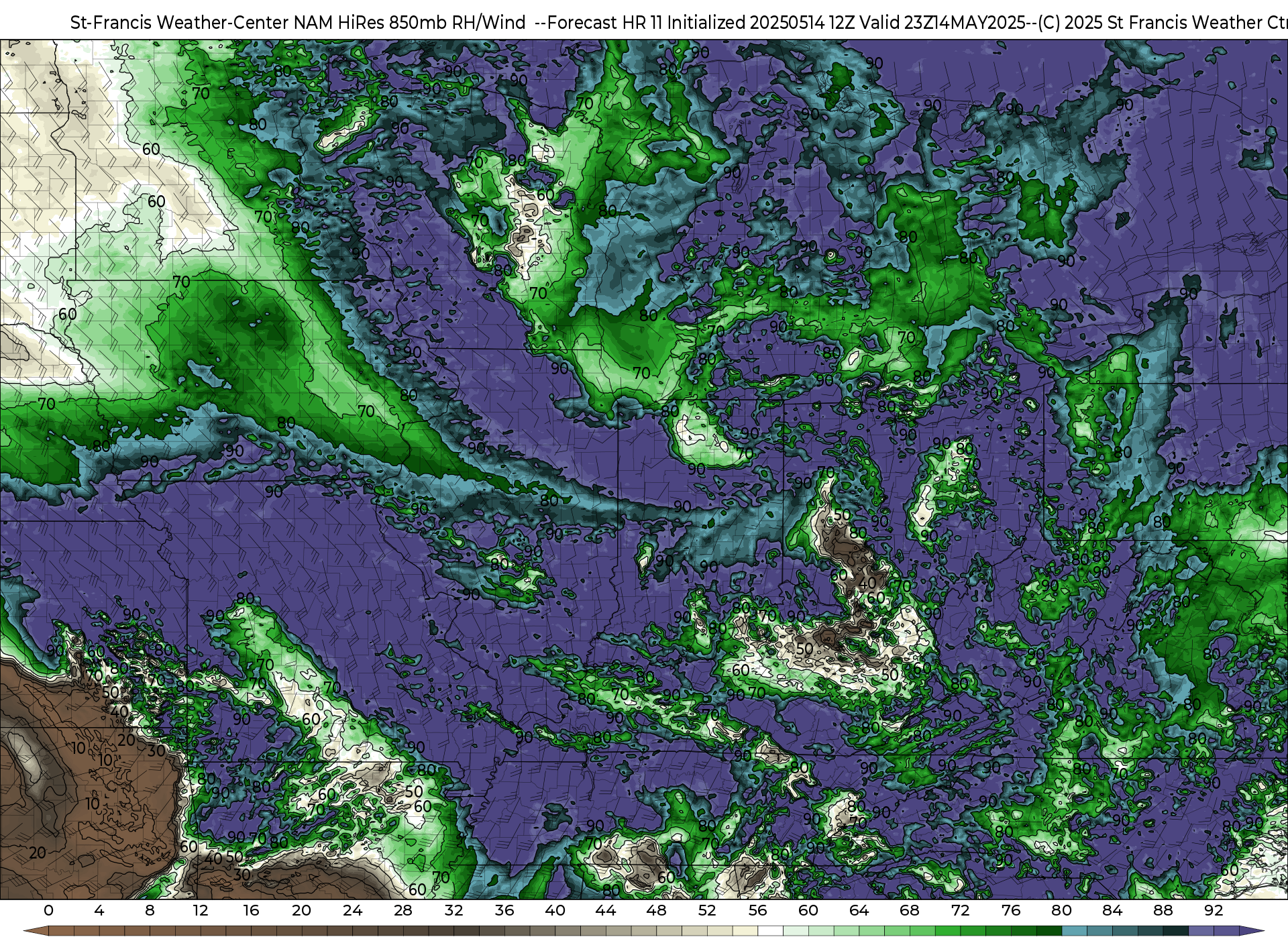
Task: Click the colorbar tick label 64
Action: pyautogui.click(x=859, y=911)
